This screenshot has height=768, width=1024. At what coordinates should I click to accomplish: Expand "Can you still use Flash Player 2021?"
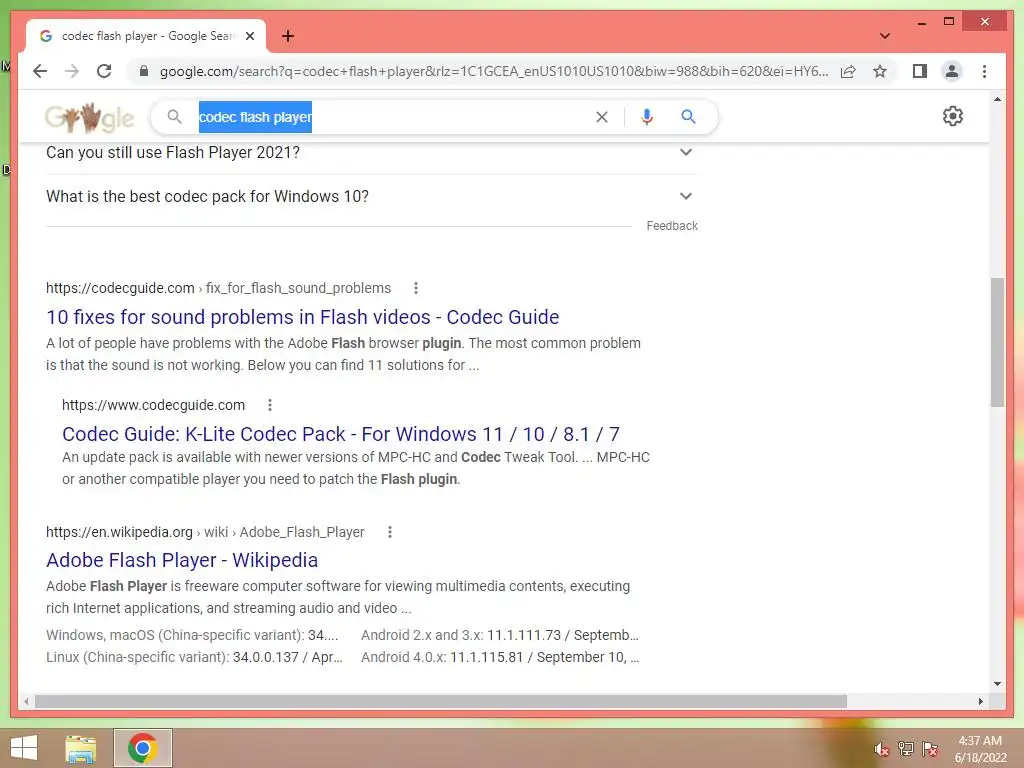(x=370, y=152)
